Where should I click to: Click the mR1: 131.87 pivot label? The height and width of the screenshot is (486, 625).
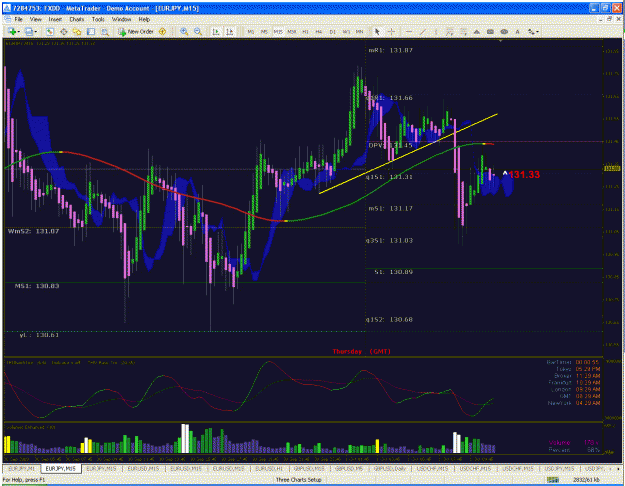click(390, 50)
